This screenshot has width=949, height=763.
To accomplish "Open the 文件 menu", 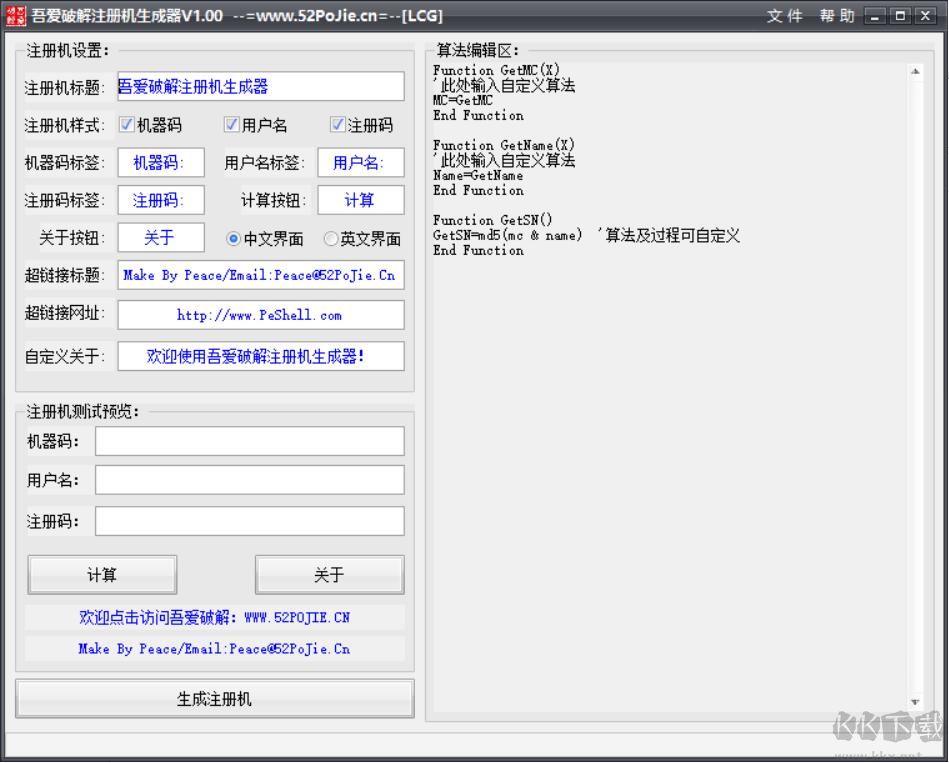I will click(x=785, y=16).
